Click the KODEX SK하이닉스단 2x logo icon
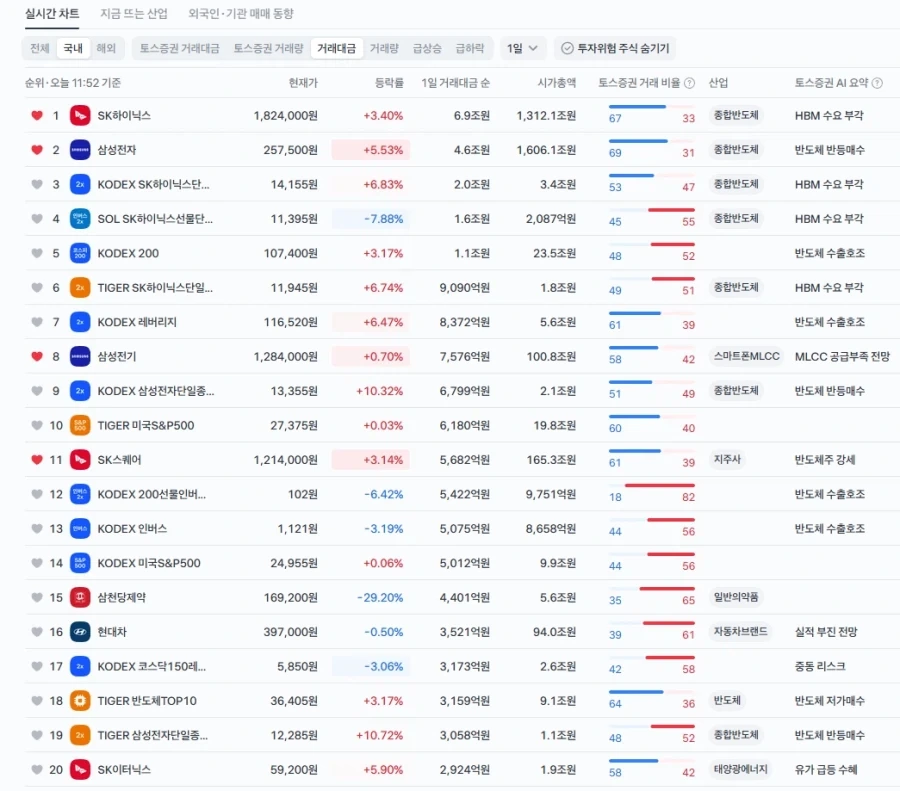 80,184
